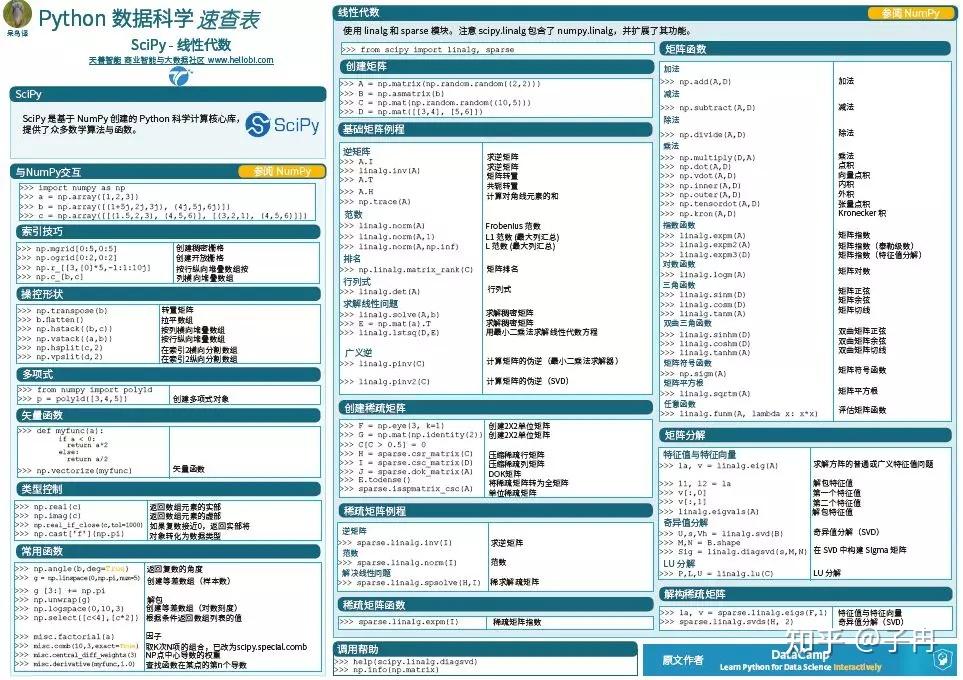This screenshot has width=963, height=680.
Task: Click the 'linalg.solve(A,b)' code line
Action: tap(390, 315)
